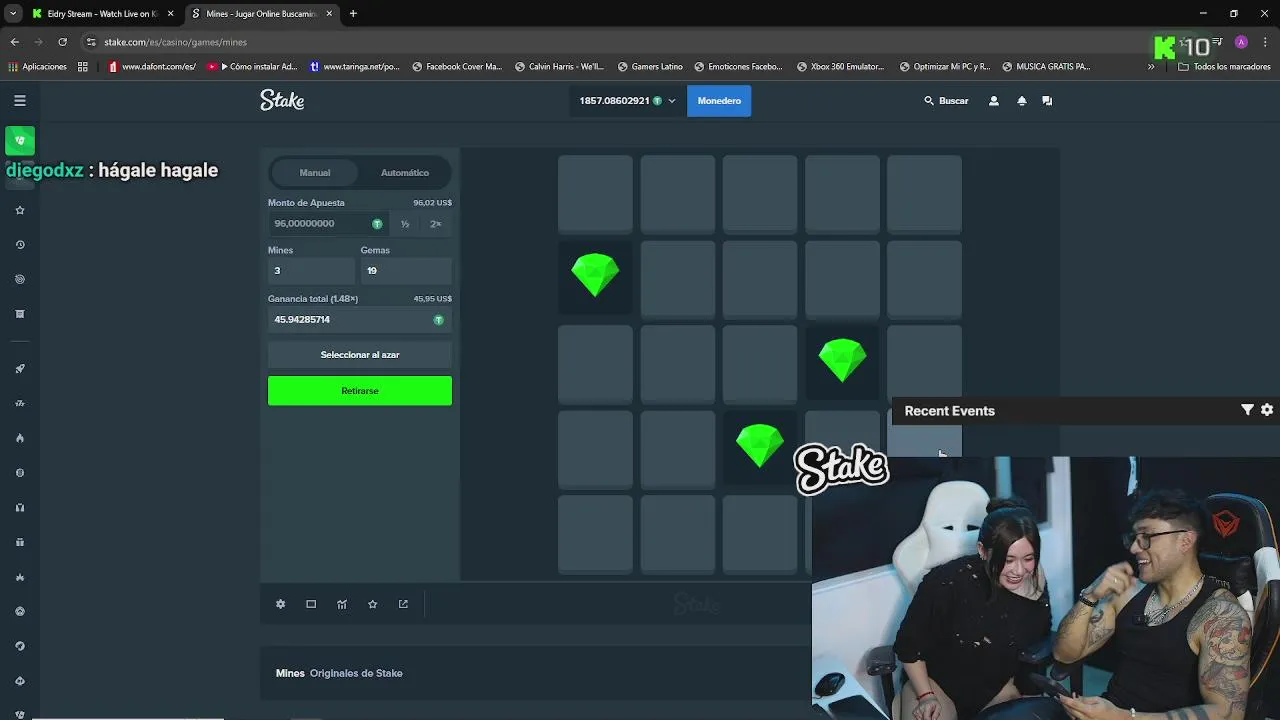Open the user profile icon in header
Viewport: 1280px width, 720px height.
pos(993,101)
